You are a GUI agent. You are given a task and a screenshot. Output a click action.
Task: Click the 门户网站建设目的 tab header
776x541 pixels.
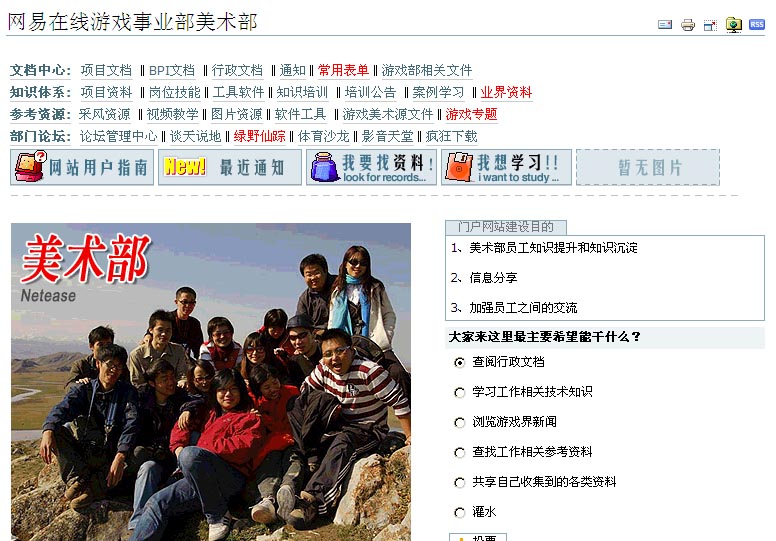506,227
